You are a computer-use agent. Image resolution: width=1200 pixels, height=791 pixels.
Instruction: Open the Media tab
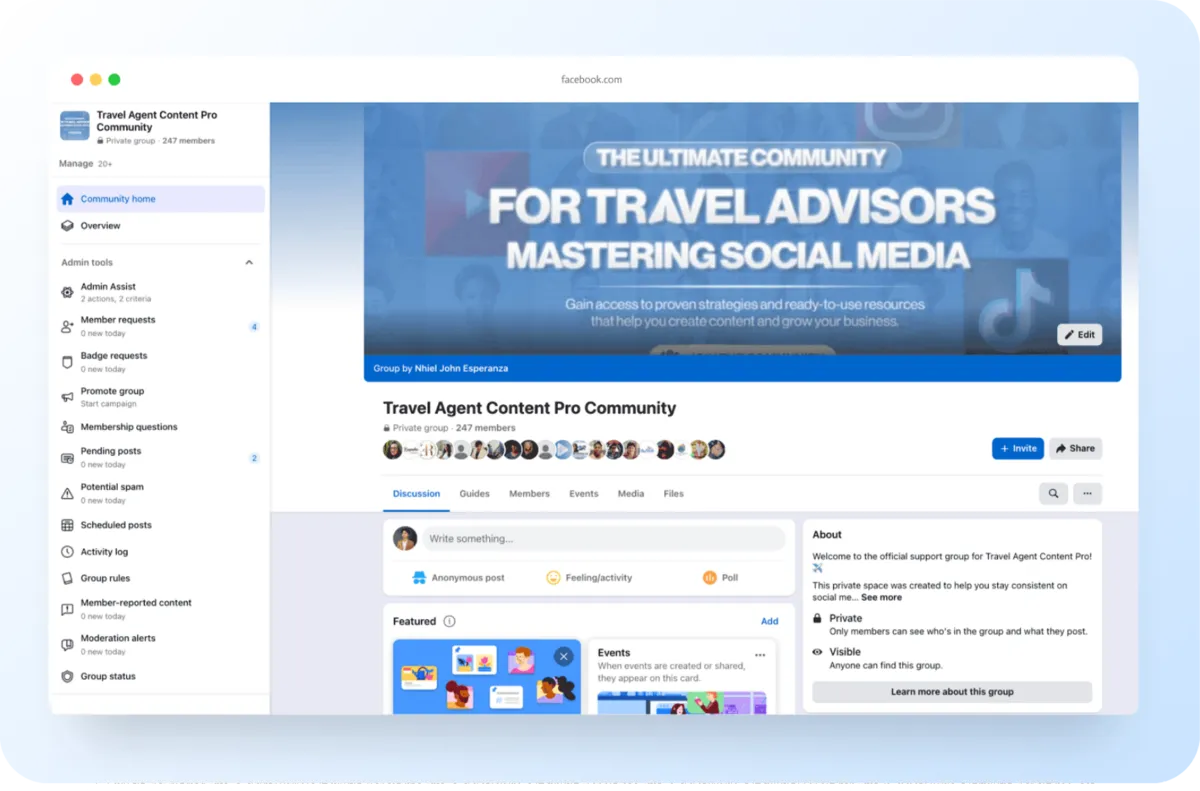(x=631, y=494)
